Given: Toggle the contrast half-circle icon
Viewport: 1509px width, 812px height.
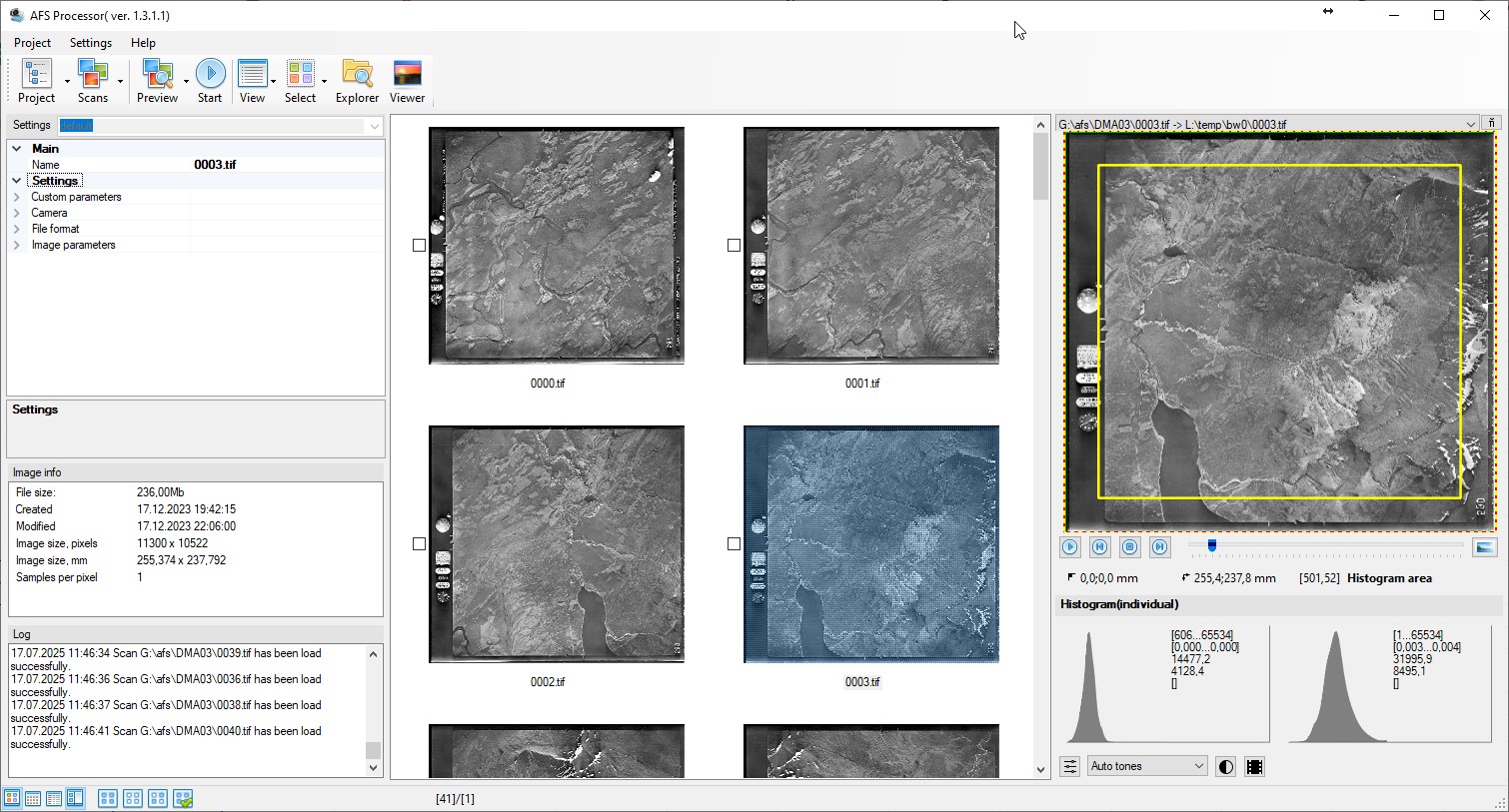Looking at the screenshot, I should (x=1226, y=766).
